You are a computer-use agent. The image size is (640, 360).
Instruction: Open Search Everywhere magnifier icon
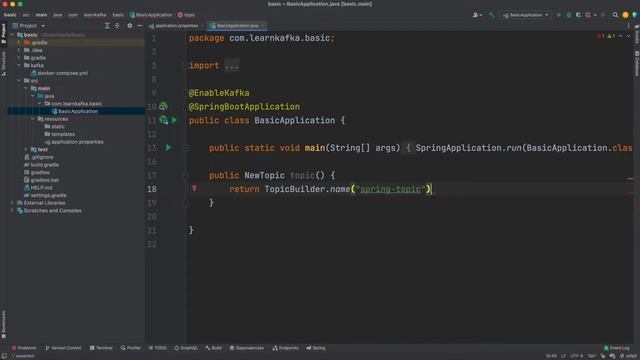point(615,15)
